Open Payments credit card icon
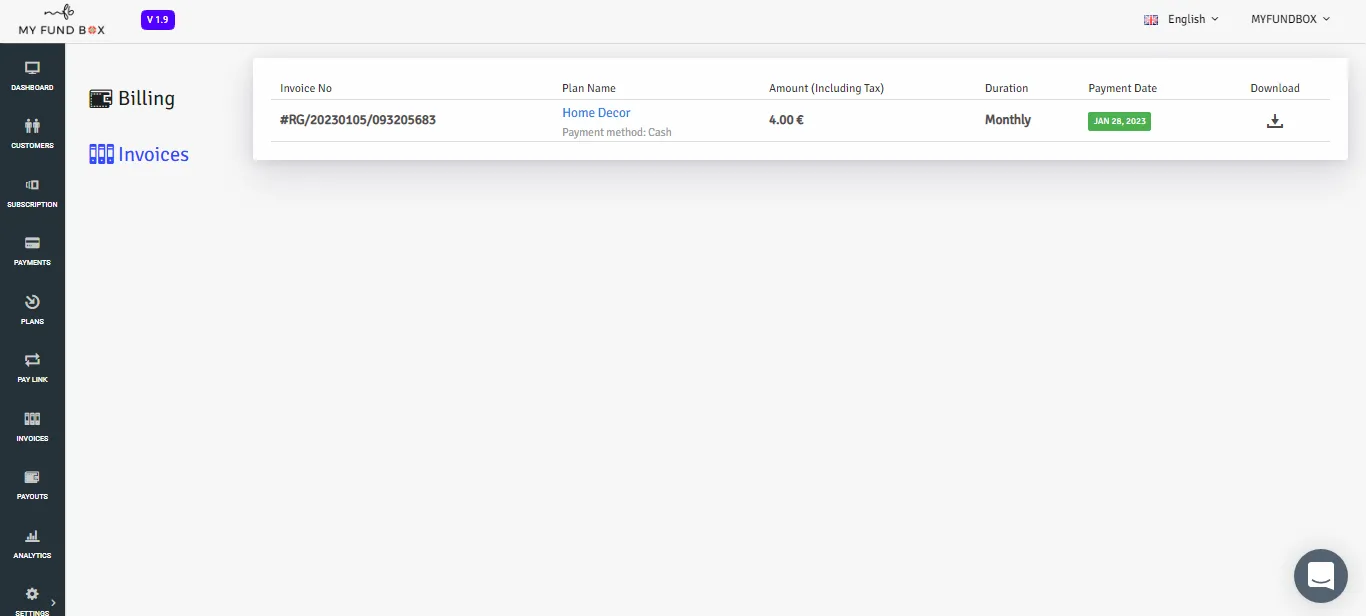This screenshot has height=616, width=1366. (32, 243)
